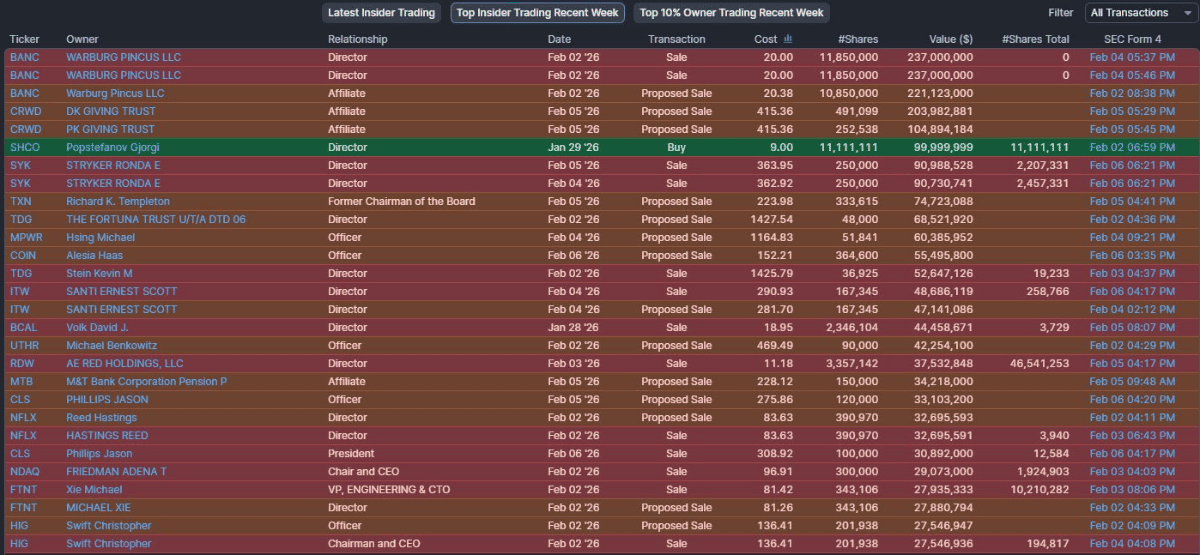Image resolution: width=1200 pixels, height=555 pixels.
Task: Sort by the #Shares Total column header
Action: coord(1035,39)
